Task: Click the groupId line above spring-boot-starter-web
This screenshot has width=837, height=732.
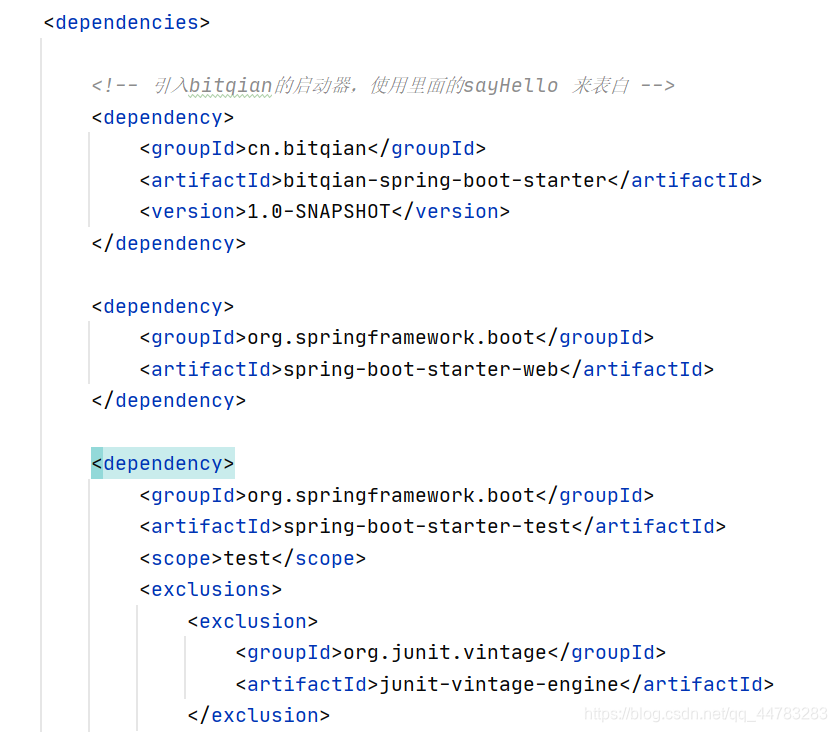Action: 397,338
